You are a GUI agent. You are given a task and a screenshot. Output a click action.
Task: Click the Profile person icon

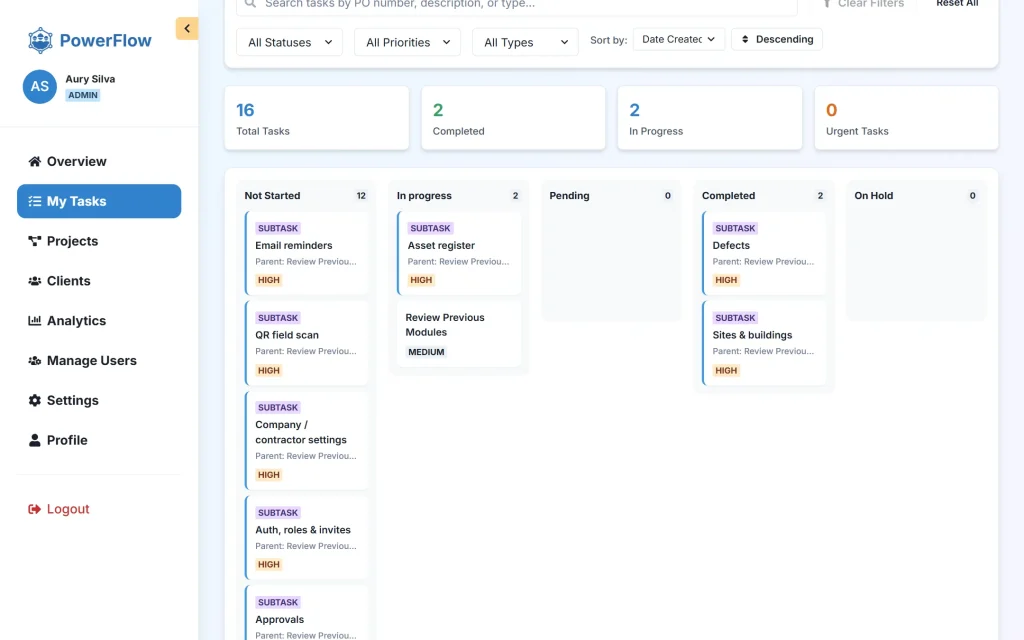click(35, 440)
